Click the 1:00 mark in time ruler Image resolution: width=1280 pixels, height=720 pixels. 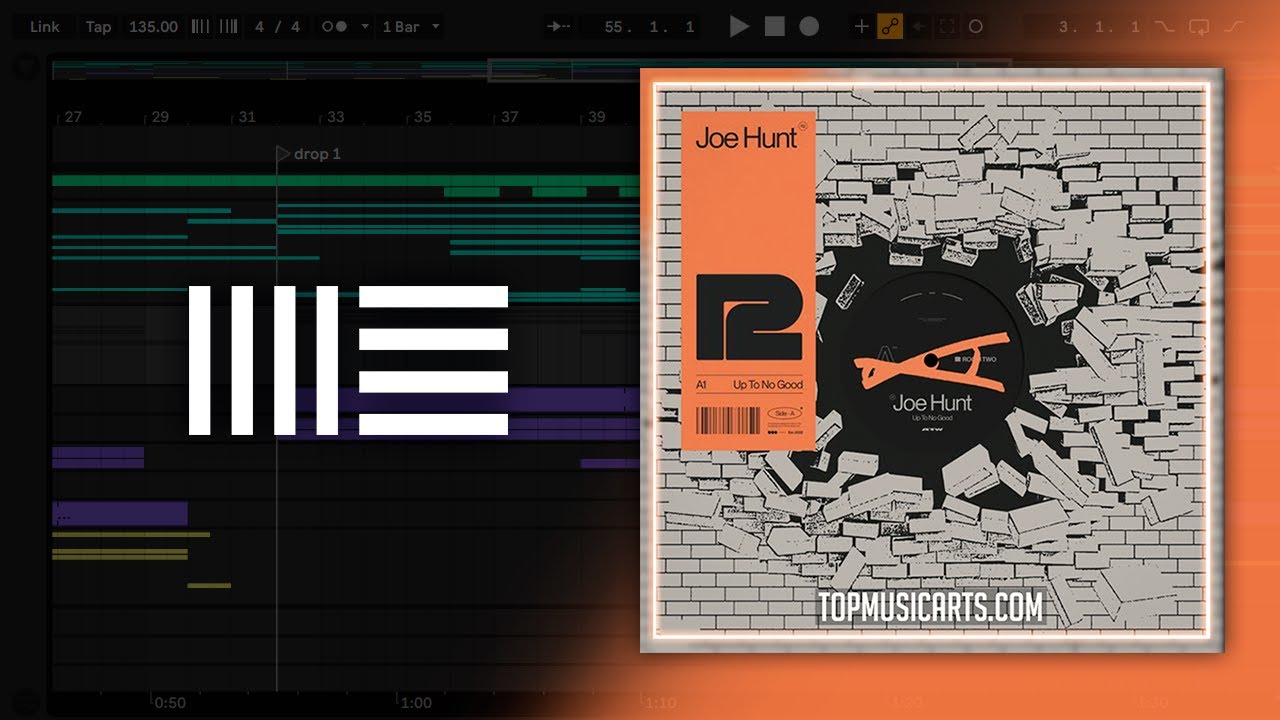click(x=416, y=702)
